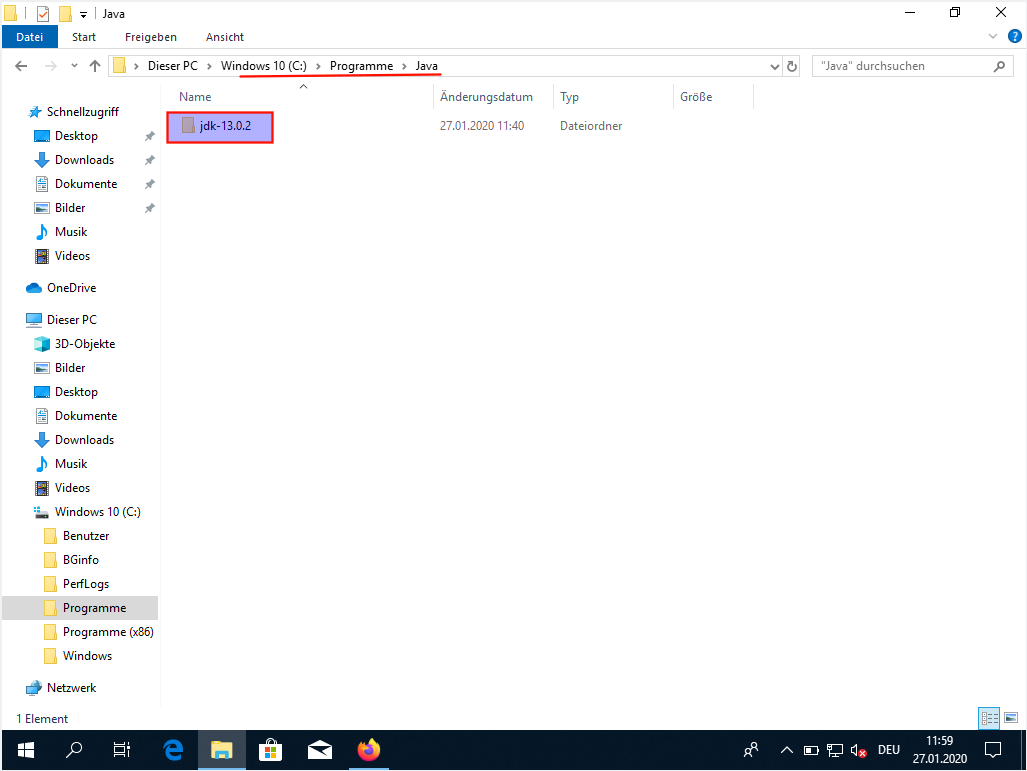Open Mail app from the taskbar

pyautogui.click(x=320, y=750)
